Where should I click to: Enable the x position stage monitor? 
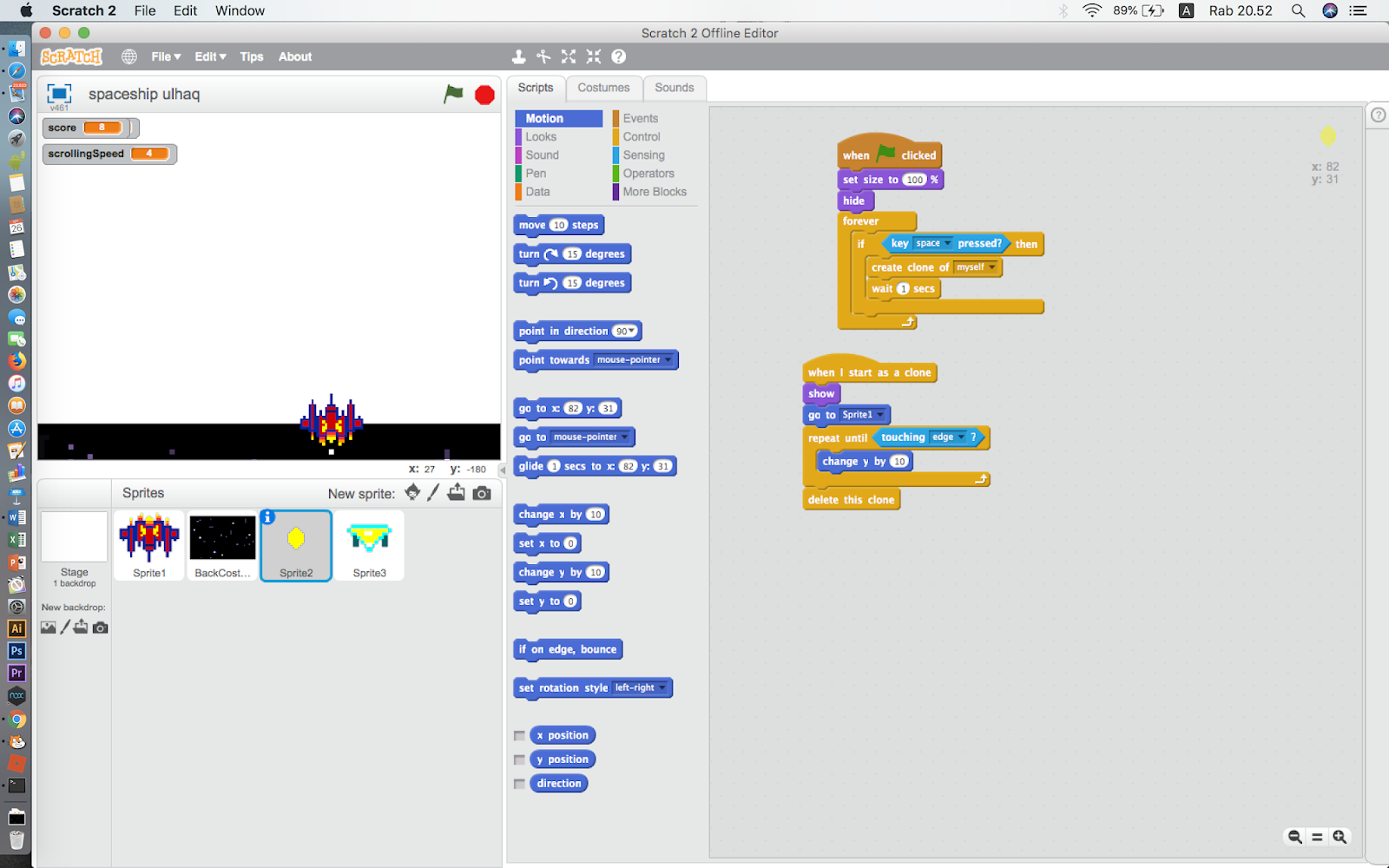[519, 734]
